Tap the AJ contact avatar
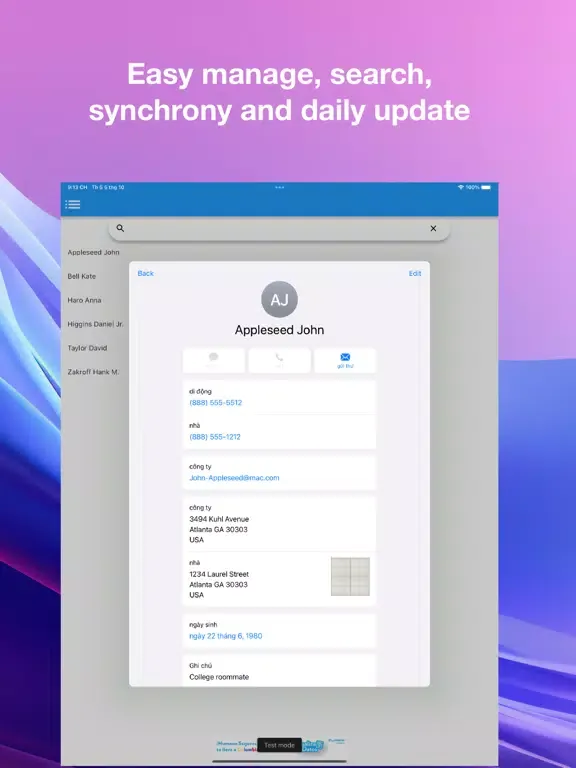This screenshot has height=768, width=576. [x=279, y=299]
